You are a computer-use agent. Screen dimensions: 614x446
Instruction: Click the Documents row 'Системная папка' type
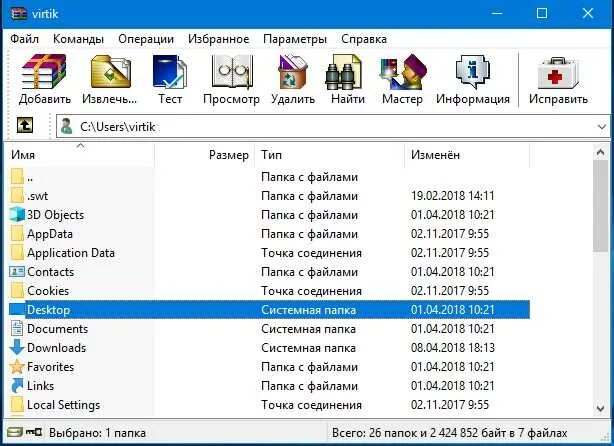point(309,329)
